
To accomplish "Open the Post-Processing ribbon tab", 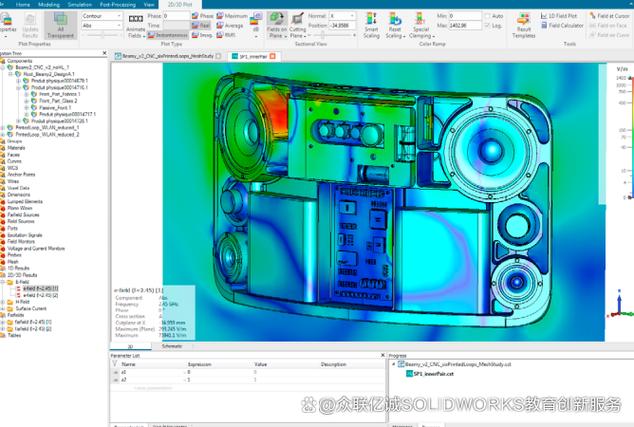I will pos(118,4).
